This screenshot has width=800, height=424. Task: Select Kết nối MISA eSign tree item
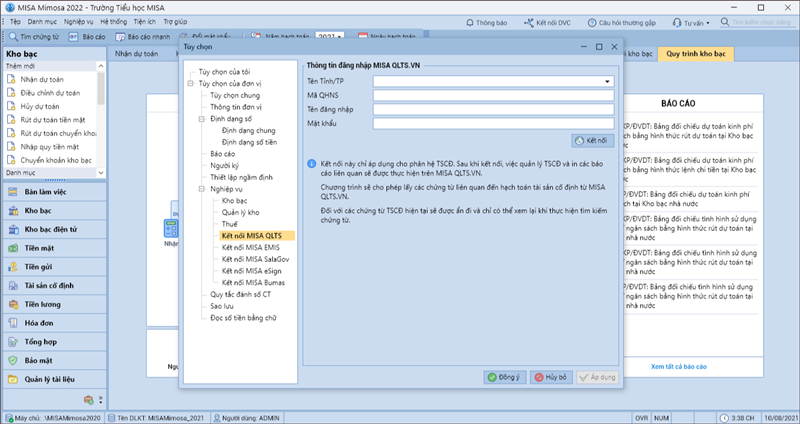click(x=252, y=271)
